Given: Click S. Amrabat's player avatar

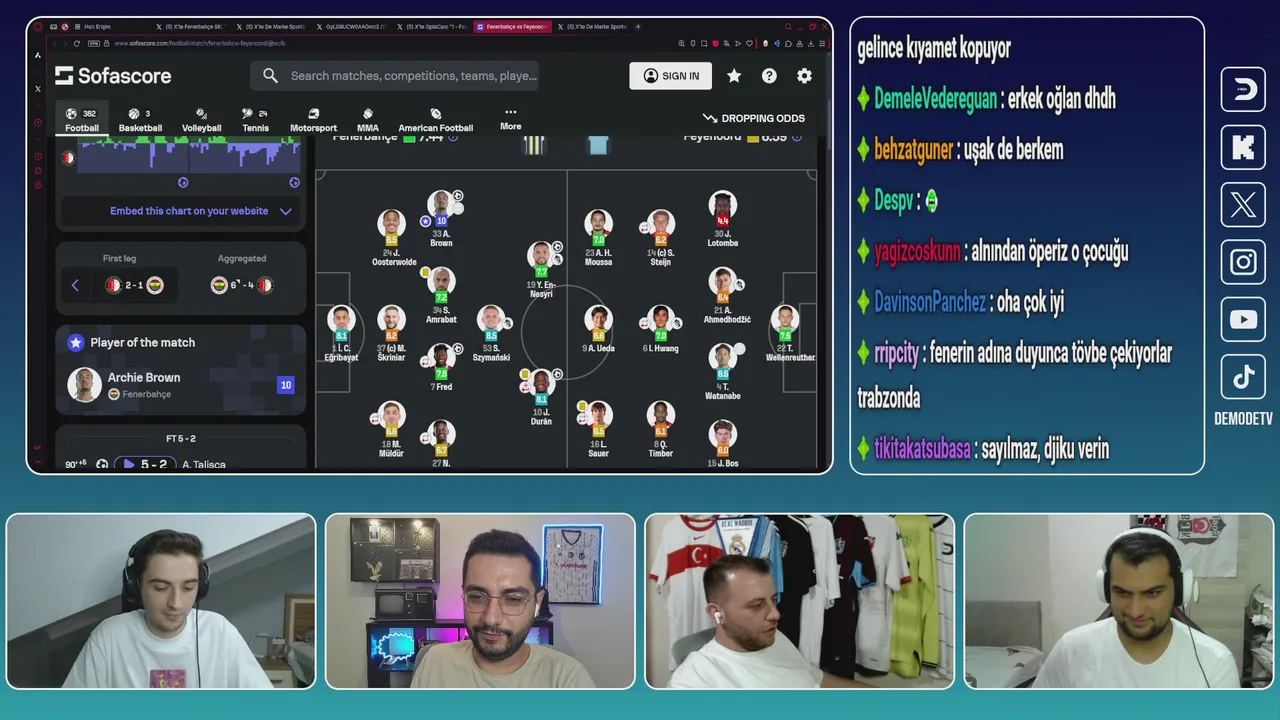Looking at the screenshot, I should pos(441,282).
